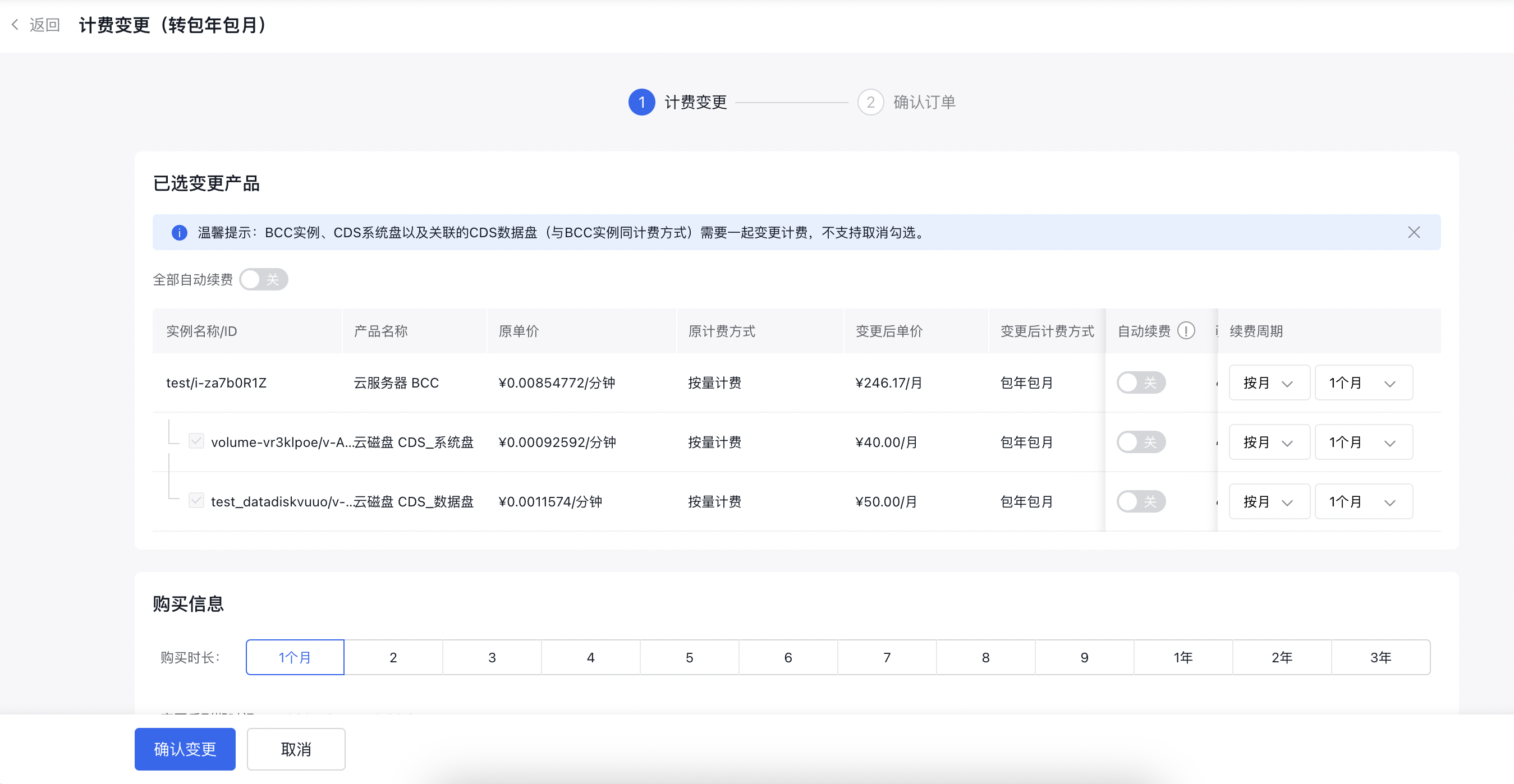The width and height of the screenshot is (1514, 784).
Task: Click checkbox beside test_datadiskvuuo data disk
Action: pyautogui.click(x=196, y=500)
